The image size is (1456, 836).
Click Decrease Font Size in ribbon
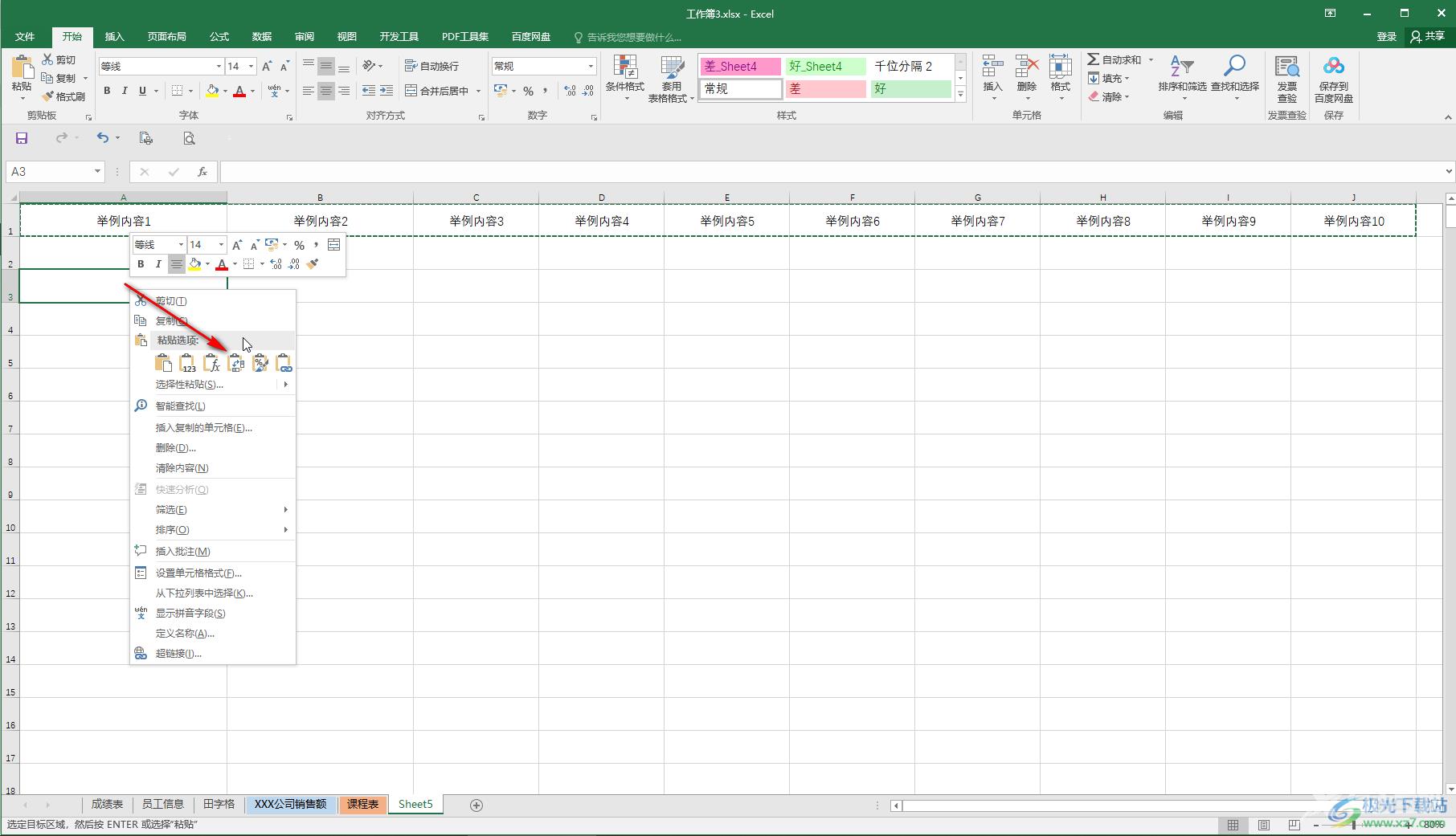pos(284,66)
